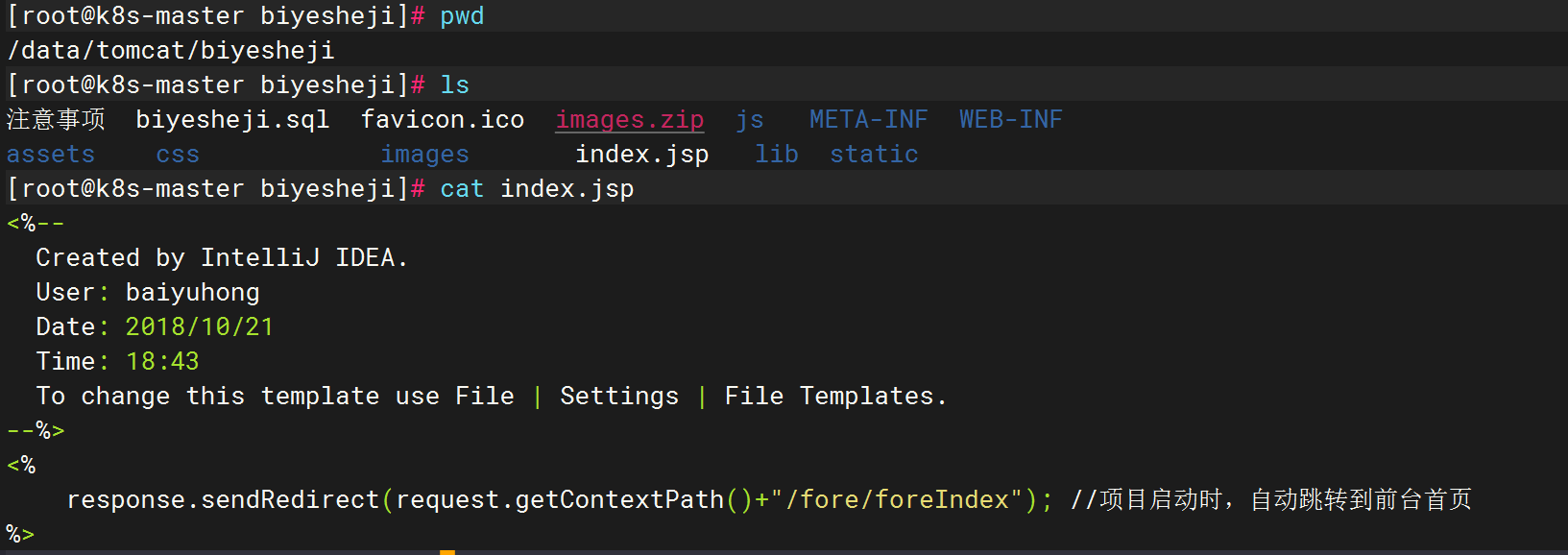
Task: Select the 'js' directory name
Action: coord(750,119)
